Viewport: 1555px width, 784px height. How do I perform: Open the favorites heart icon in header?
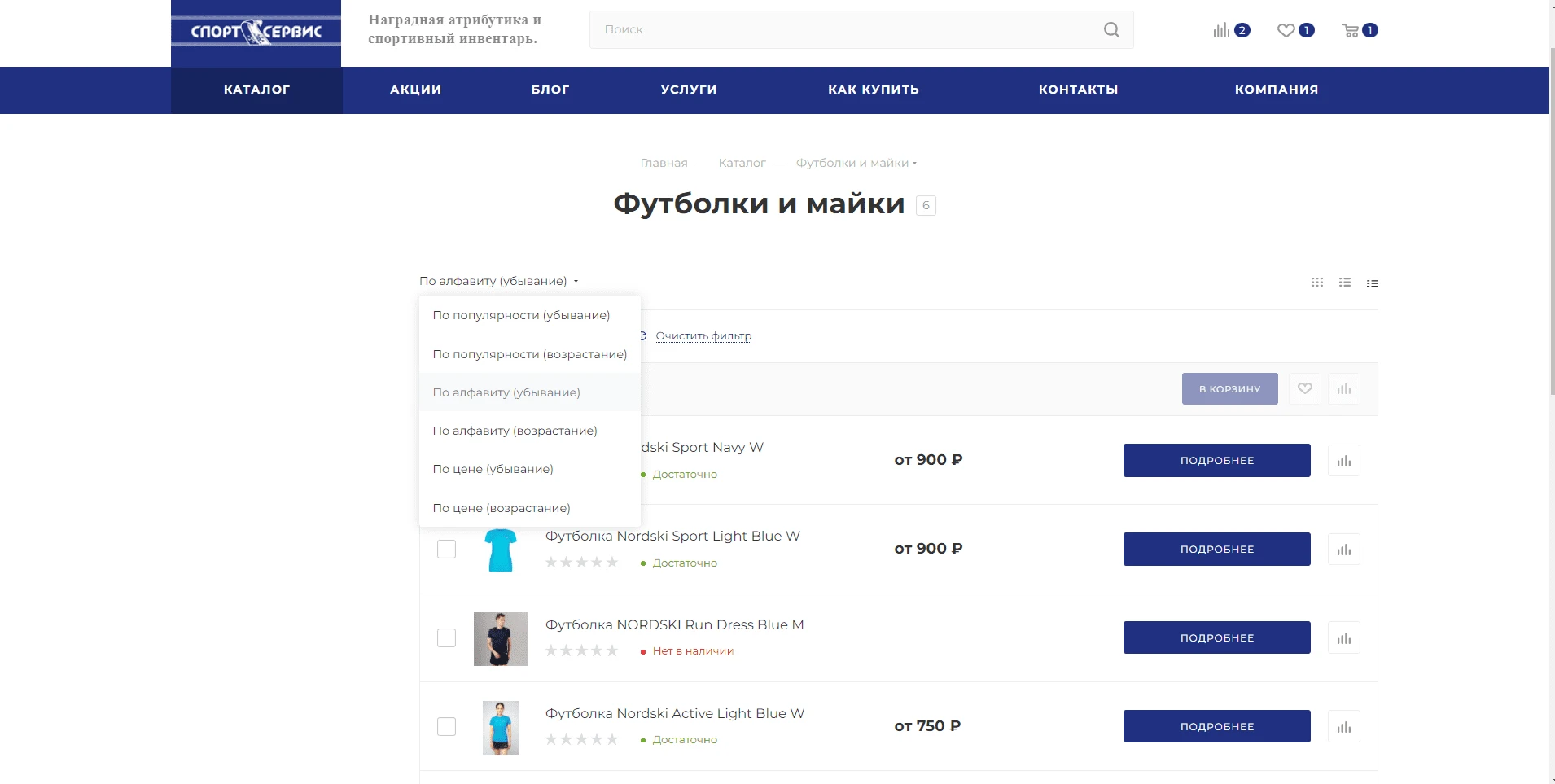[1295, 30]
